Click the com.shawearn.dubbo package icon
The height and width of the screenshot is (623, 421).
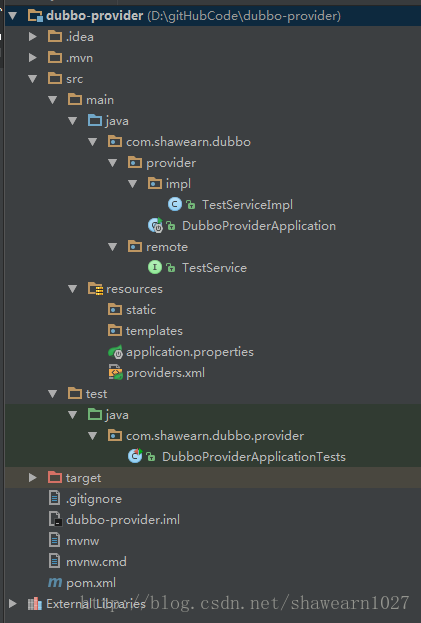[115, 141]
